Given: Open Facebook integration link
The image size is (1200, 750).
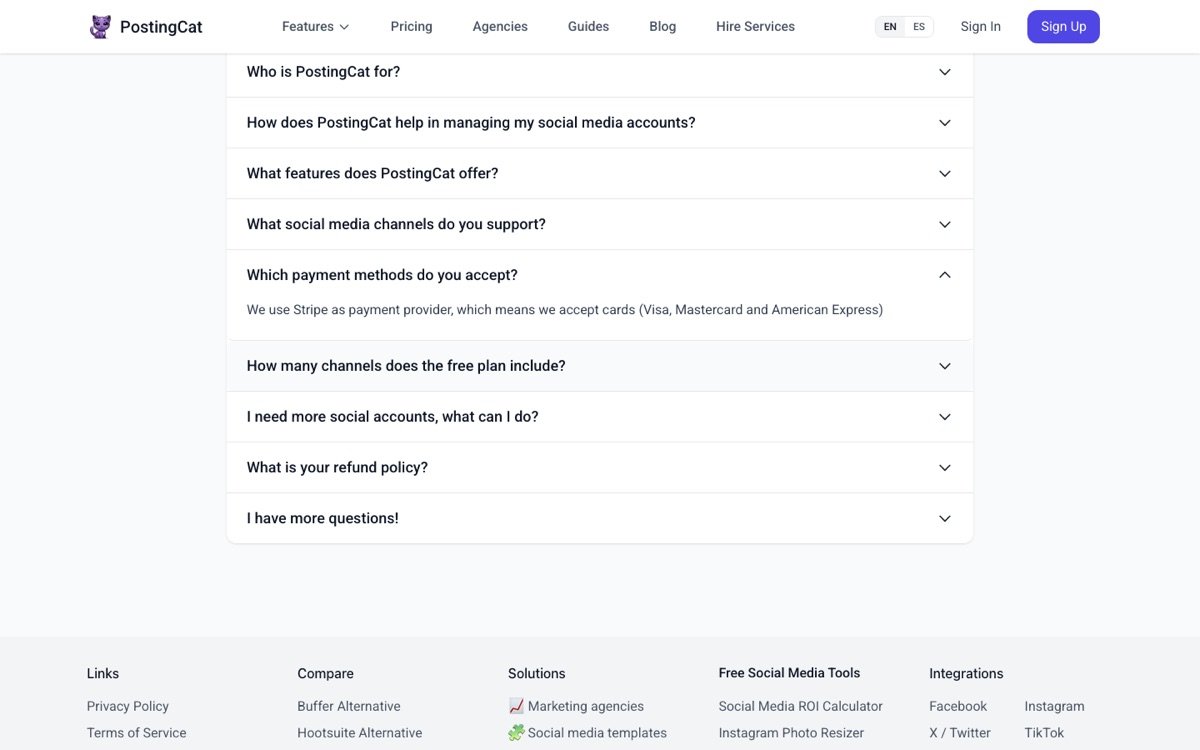Looking at the screenshot, I should tap(958, 706).
